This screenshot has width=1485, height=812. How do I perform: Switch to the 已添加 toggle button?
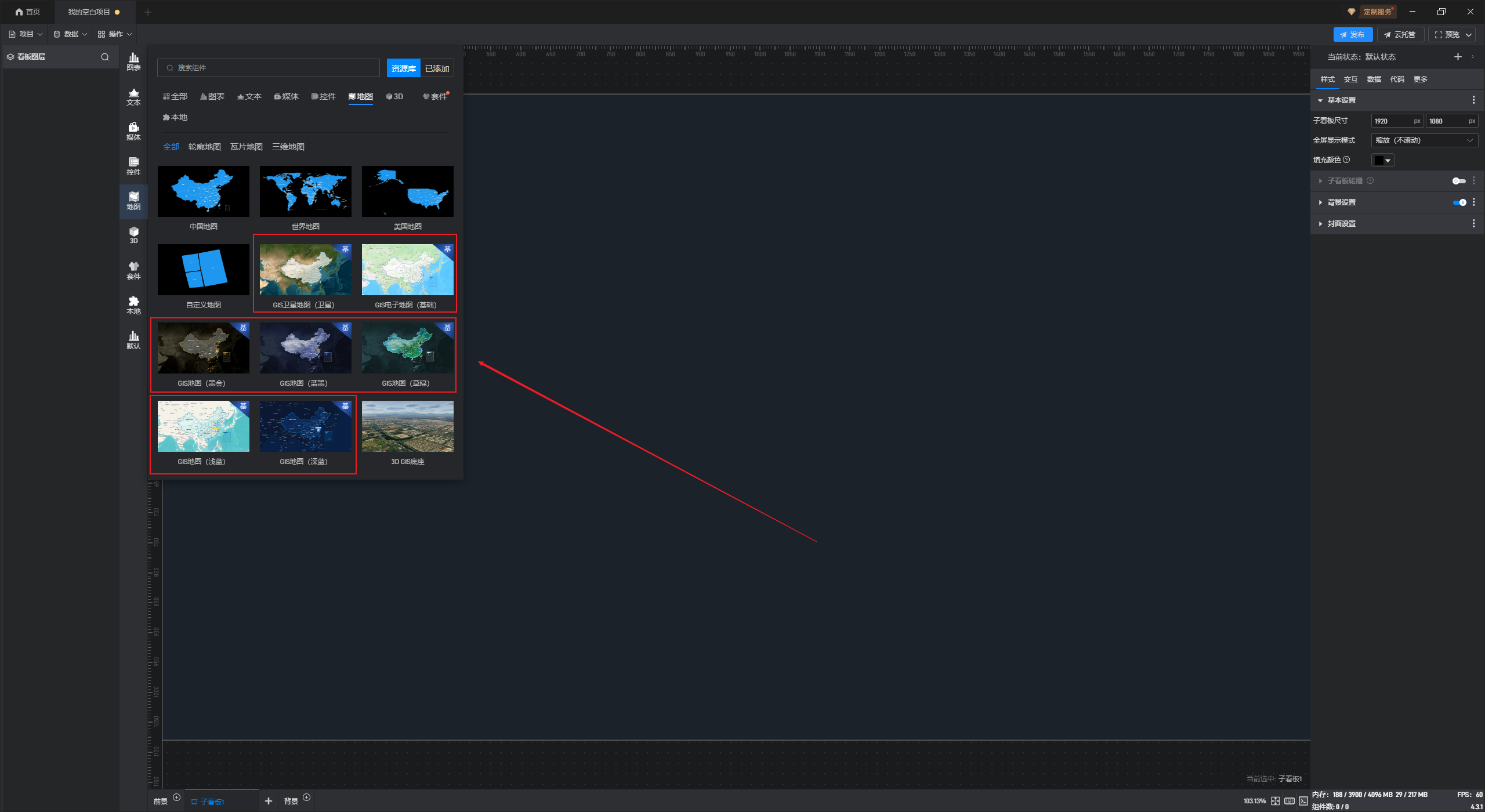pos(437,68)
